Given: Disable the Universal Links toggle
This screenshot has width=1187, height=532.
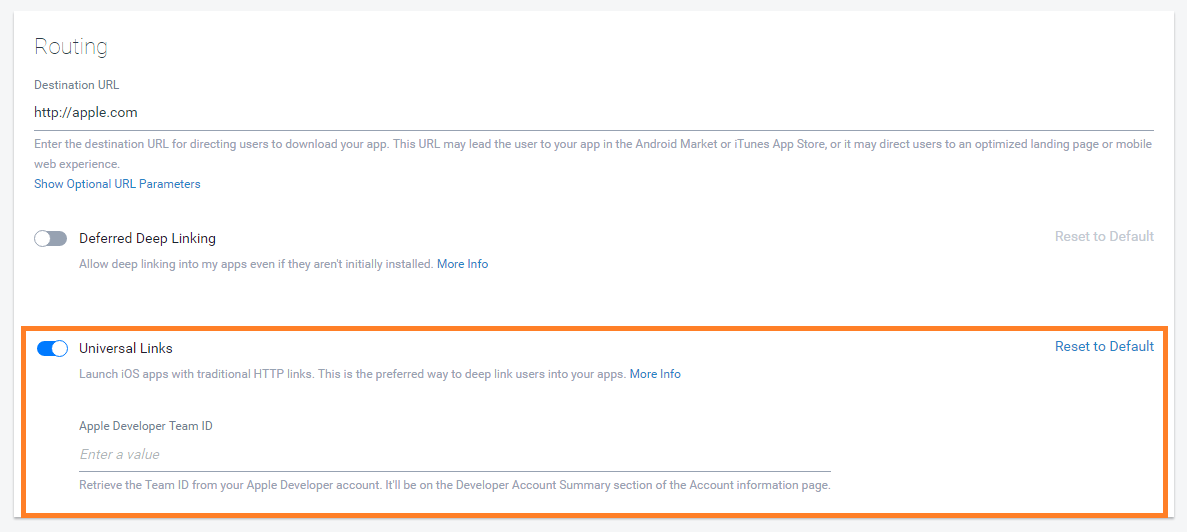Looking at the screenshot, I should pyautogui.click(x=52, y=348).
